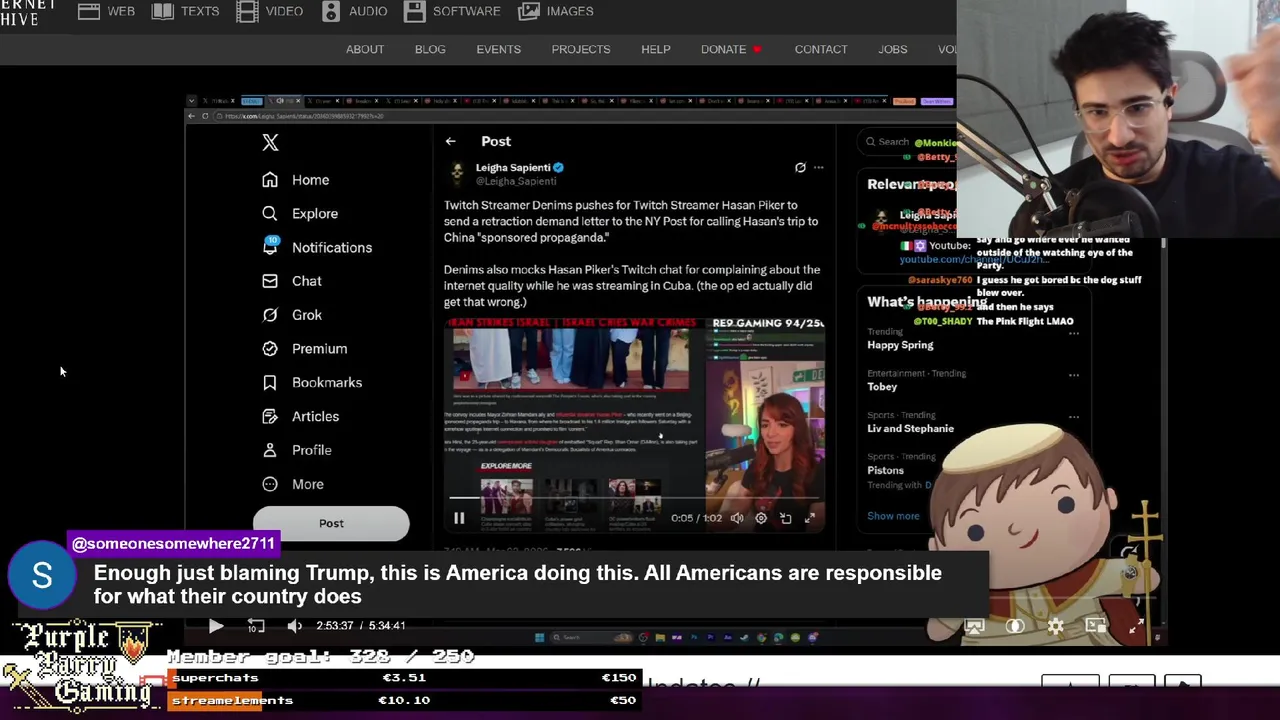Open TEXTS section of Internet Archive
Image resolution: width=1280 pixels, height=720 pixels.
coord(186,11)
